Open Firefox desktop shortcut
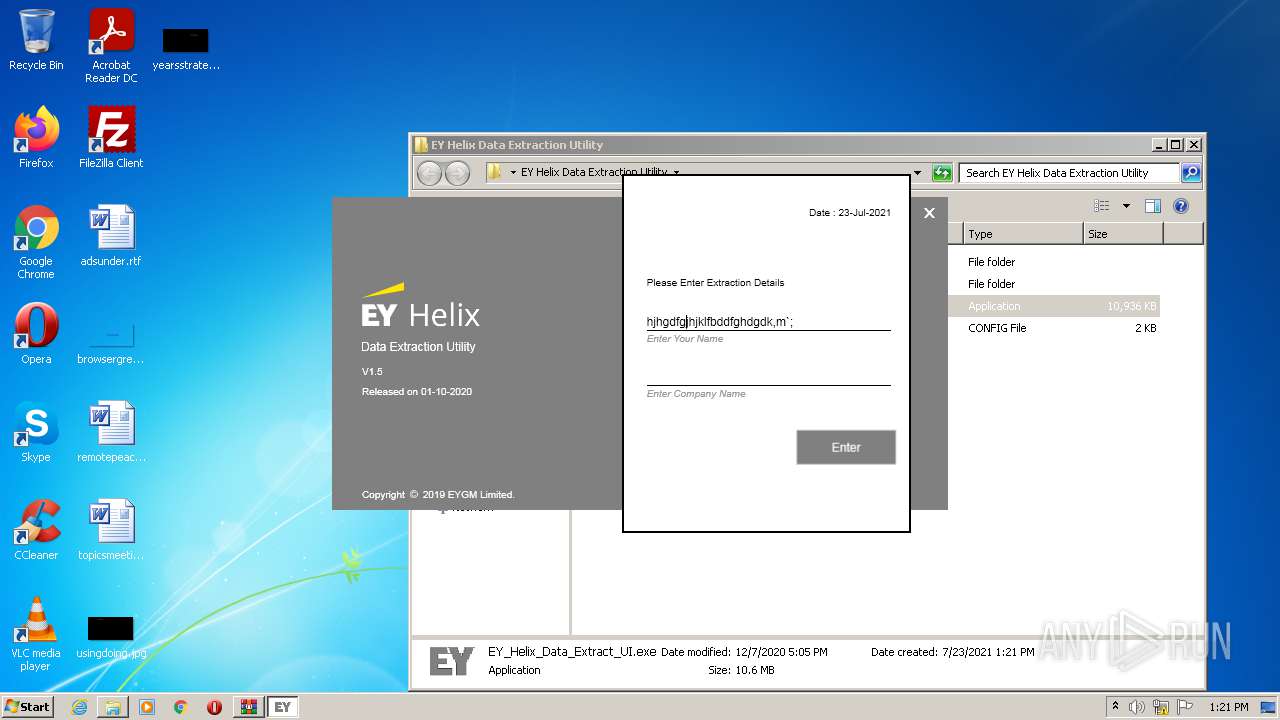This screenshot has height=720, width=1280. coord(36,138)
